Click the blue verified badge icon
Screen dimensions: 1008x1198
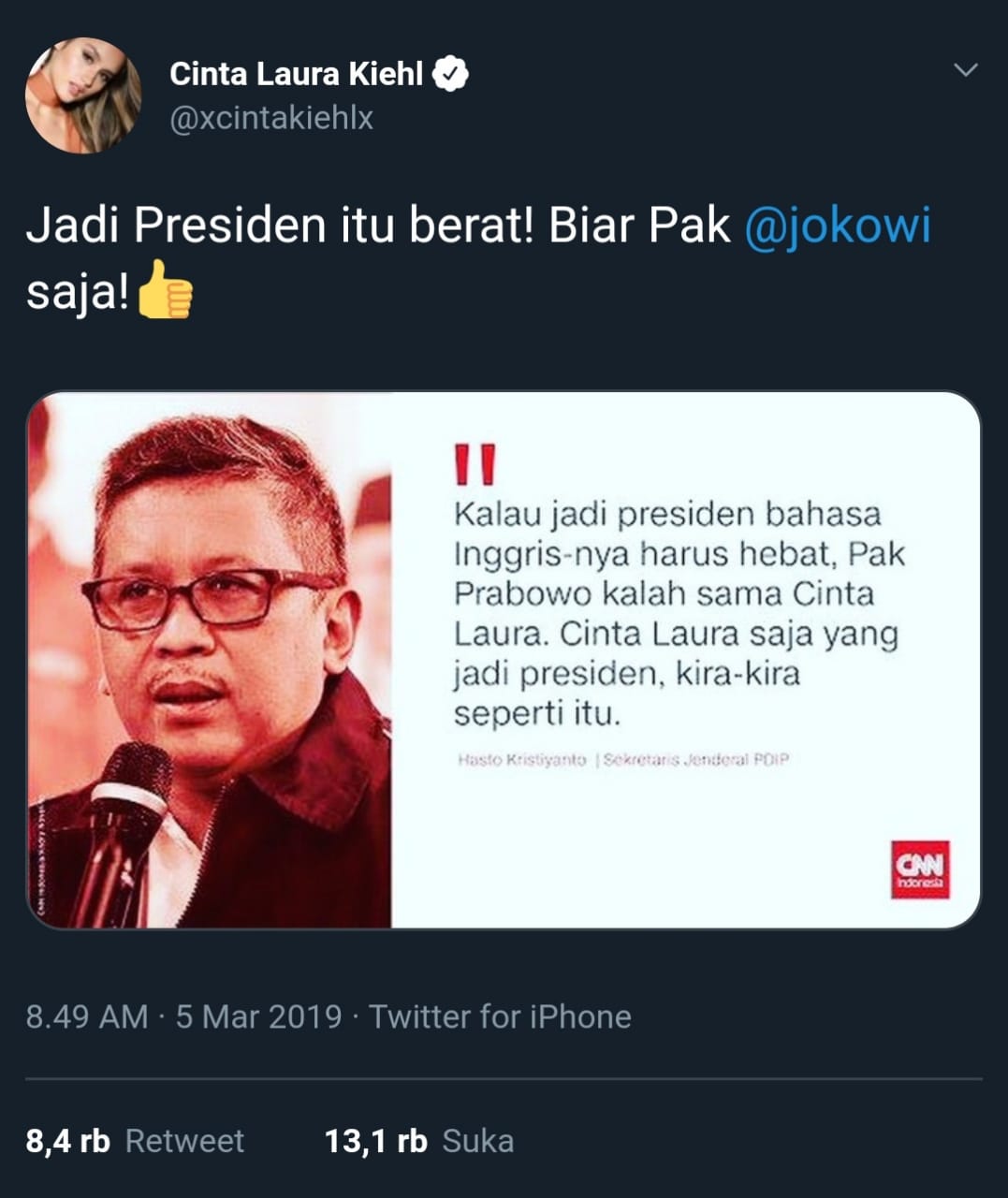point(450,74)
